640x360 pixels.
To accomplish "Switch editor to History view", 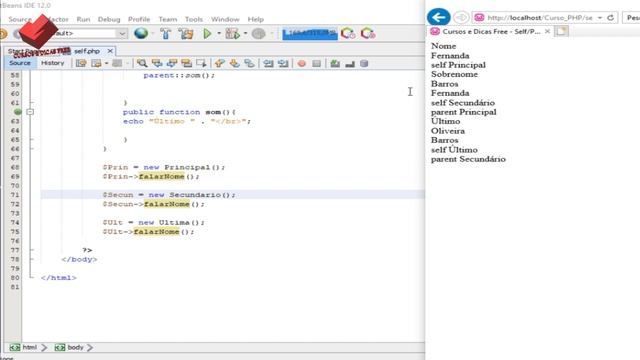I will [x=53, y=63].
